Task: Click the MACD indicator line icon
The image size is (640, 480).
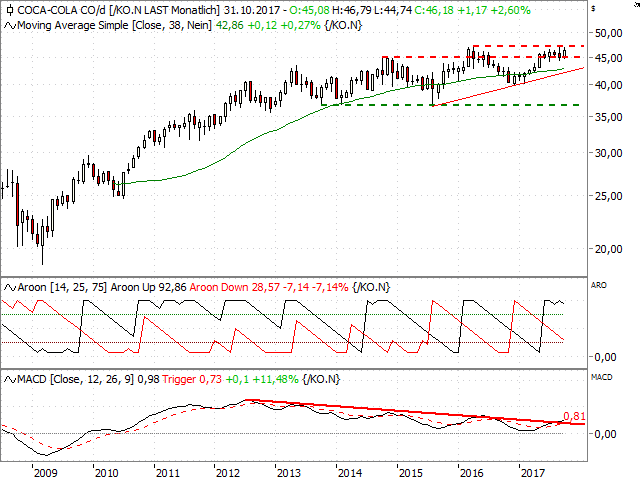Action: coord(9,380)
